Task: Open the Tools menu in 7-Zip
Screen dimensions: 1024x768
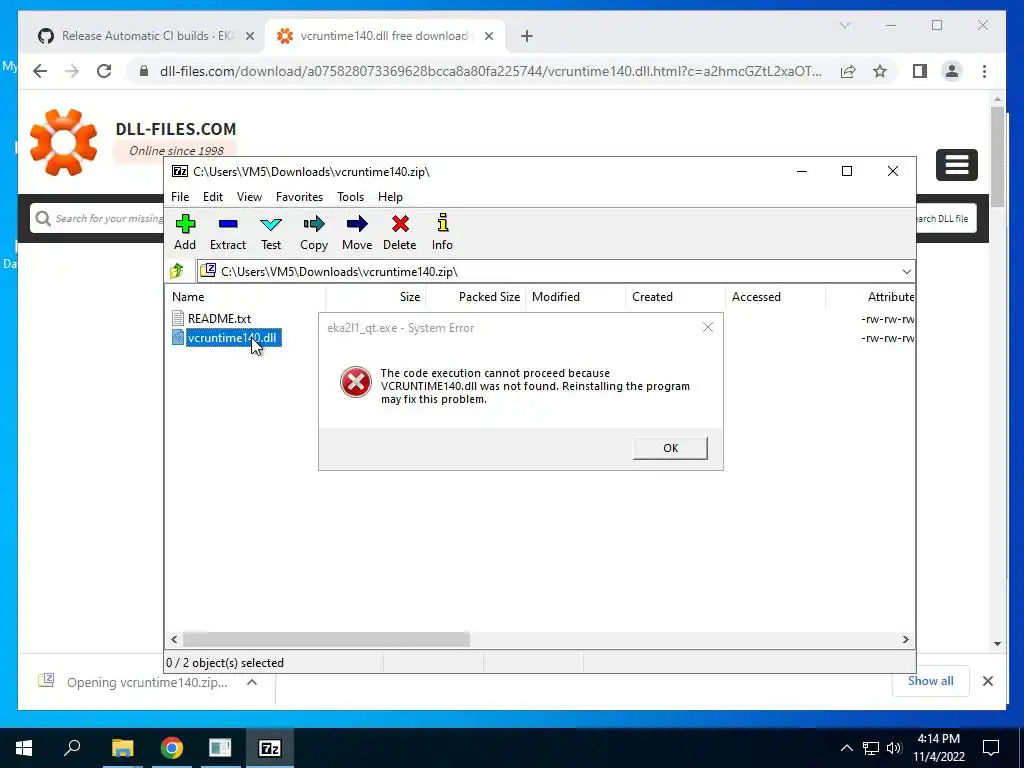Action: (350, 197)
